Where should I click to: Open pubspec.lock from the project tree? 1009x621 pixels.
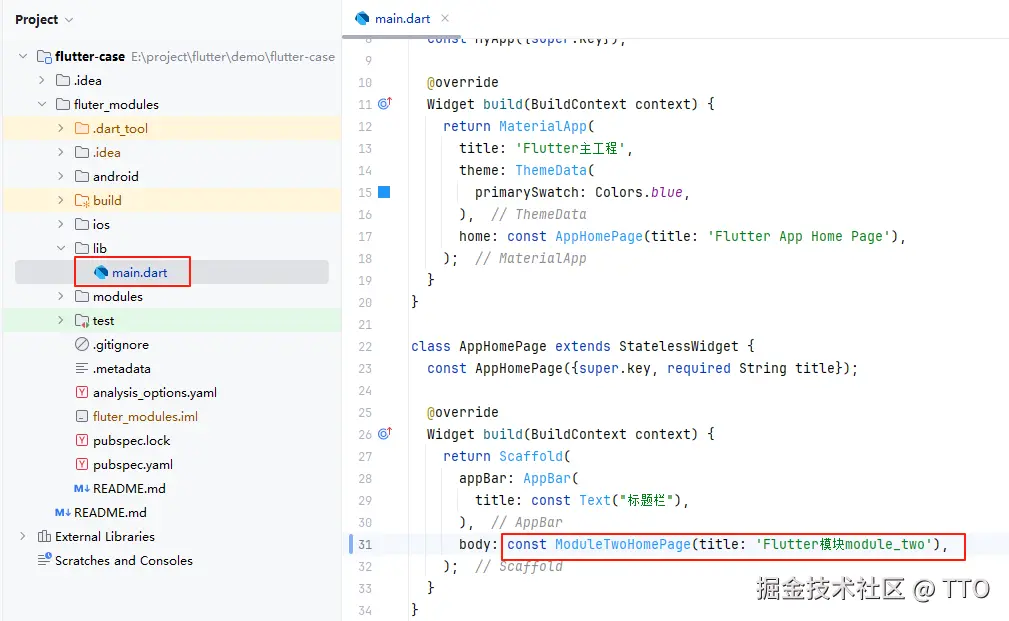(131, 440)
